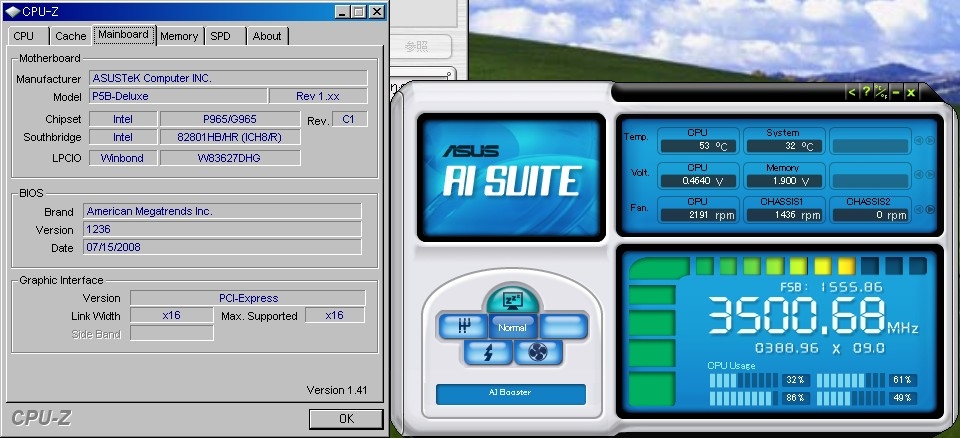Viewport: 960px width, 438px height.
Task: Click the CPU temperature reading 53 °C
Action: pos(698,146)
